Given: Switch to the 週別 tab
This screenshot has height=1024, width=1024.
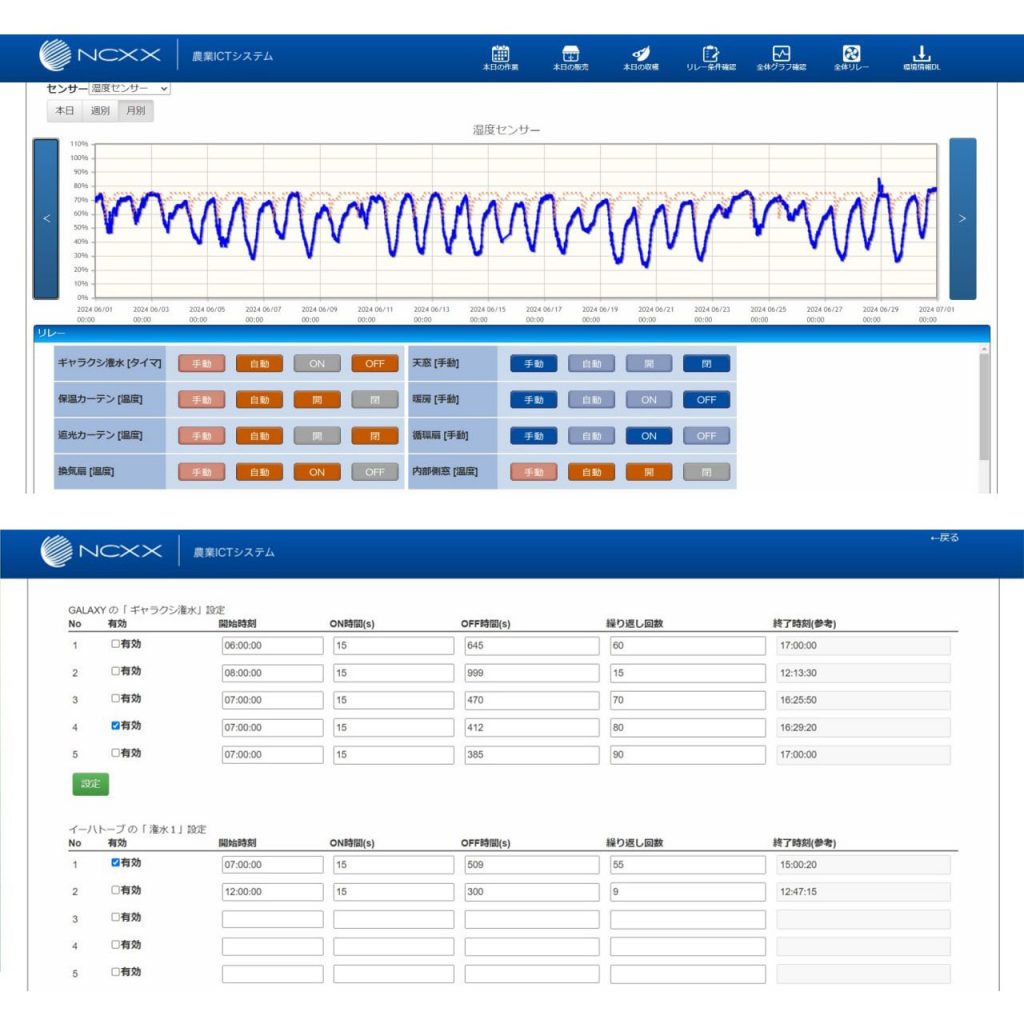Looking at the screenshot, I should (100, 111).
